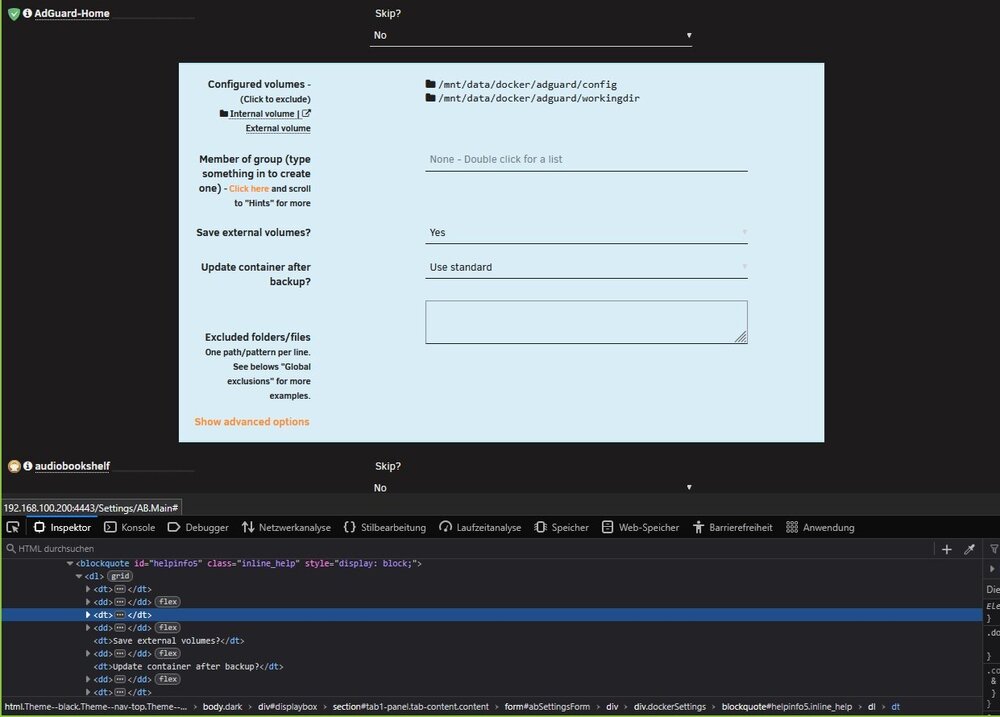
Task: Click the info icon beside AdGuard-Home
Action: pyautogui.click(x=27, y=13)
